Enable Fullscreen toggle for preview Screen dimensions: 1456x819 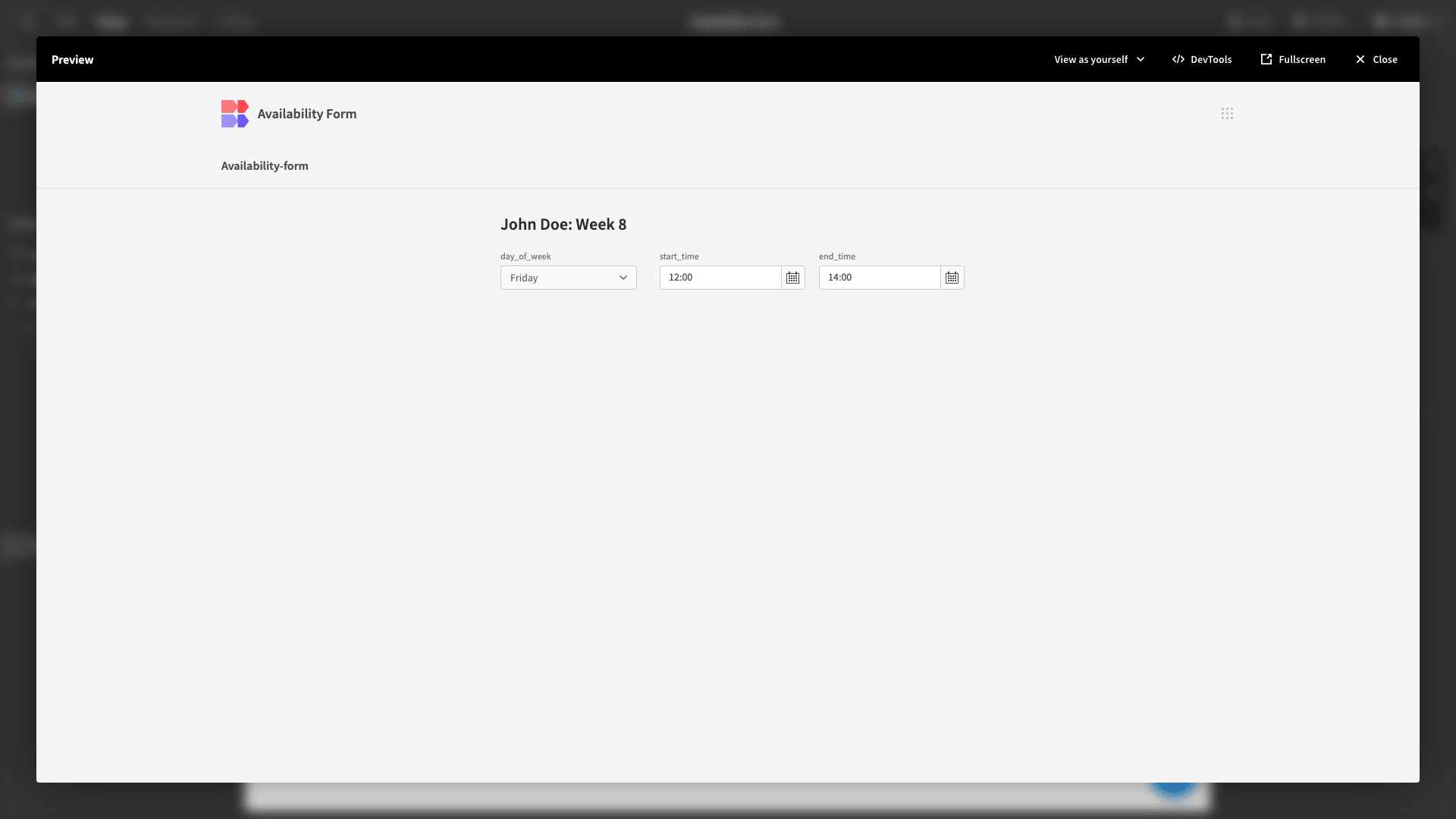1293,59
